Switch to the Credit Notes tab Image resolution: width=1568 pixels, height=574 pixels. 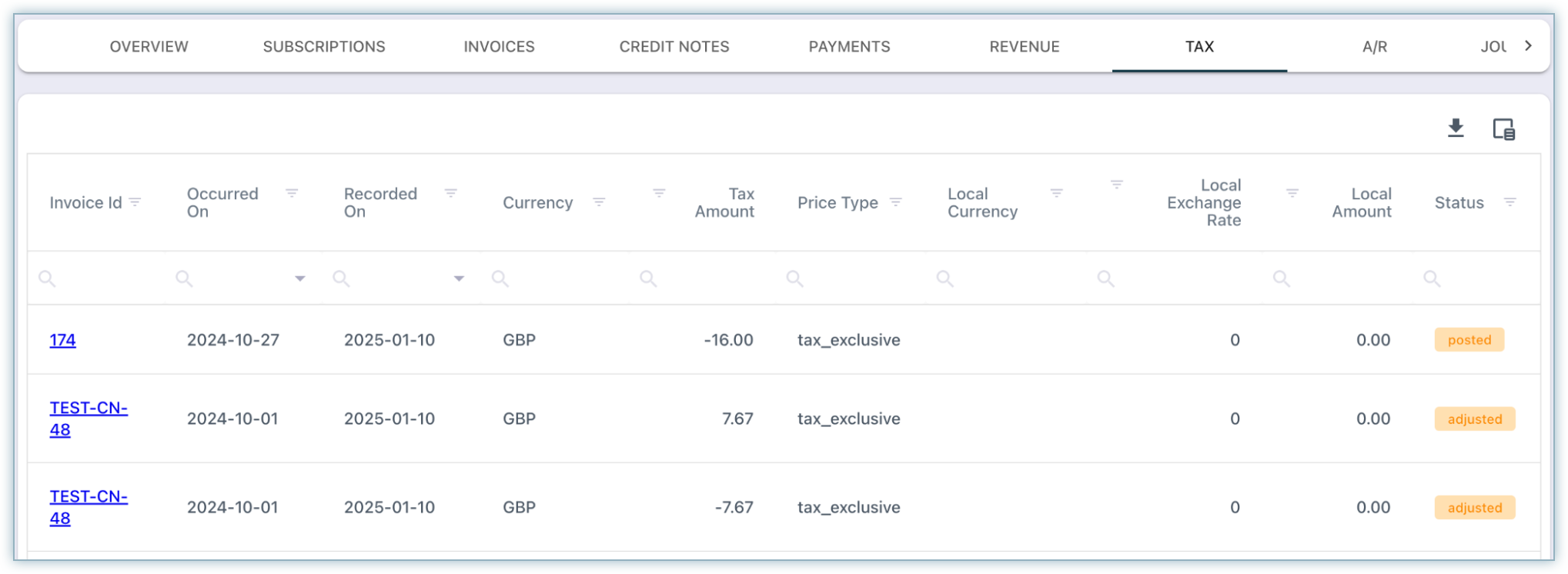(674, 47)
